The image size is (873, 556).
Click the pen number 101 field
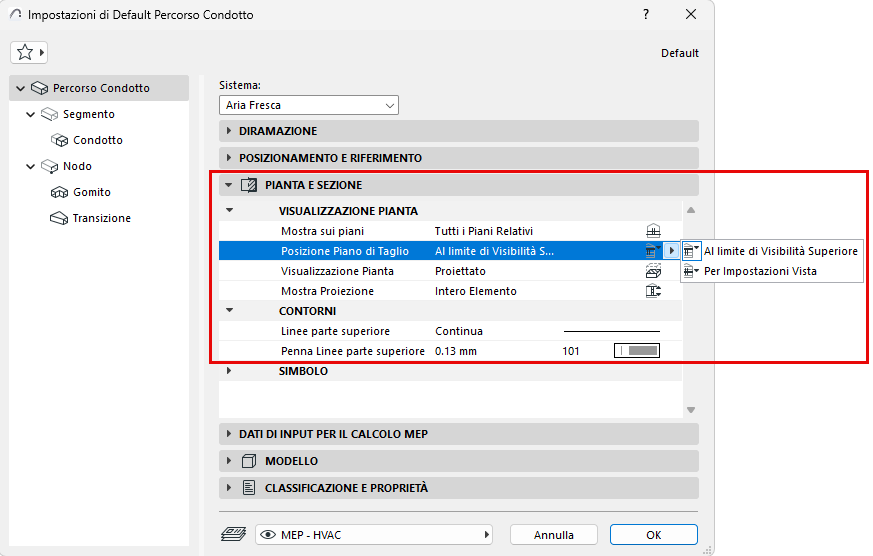[571, 351]
